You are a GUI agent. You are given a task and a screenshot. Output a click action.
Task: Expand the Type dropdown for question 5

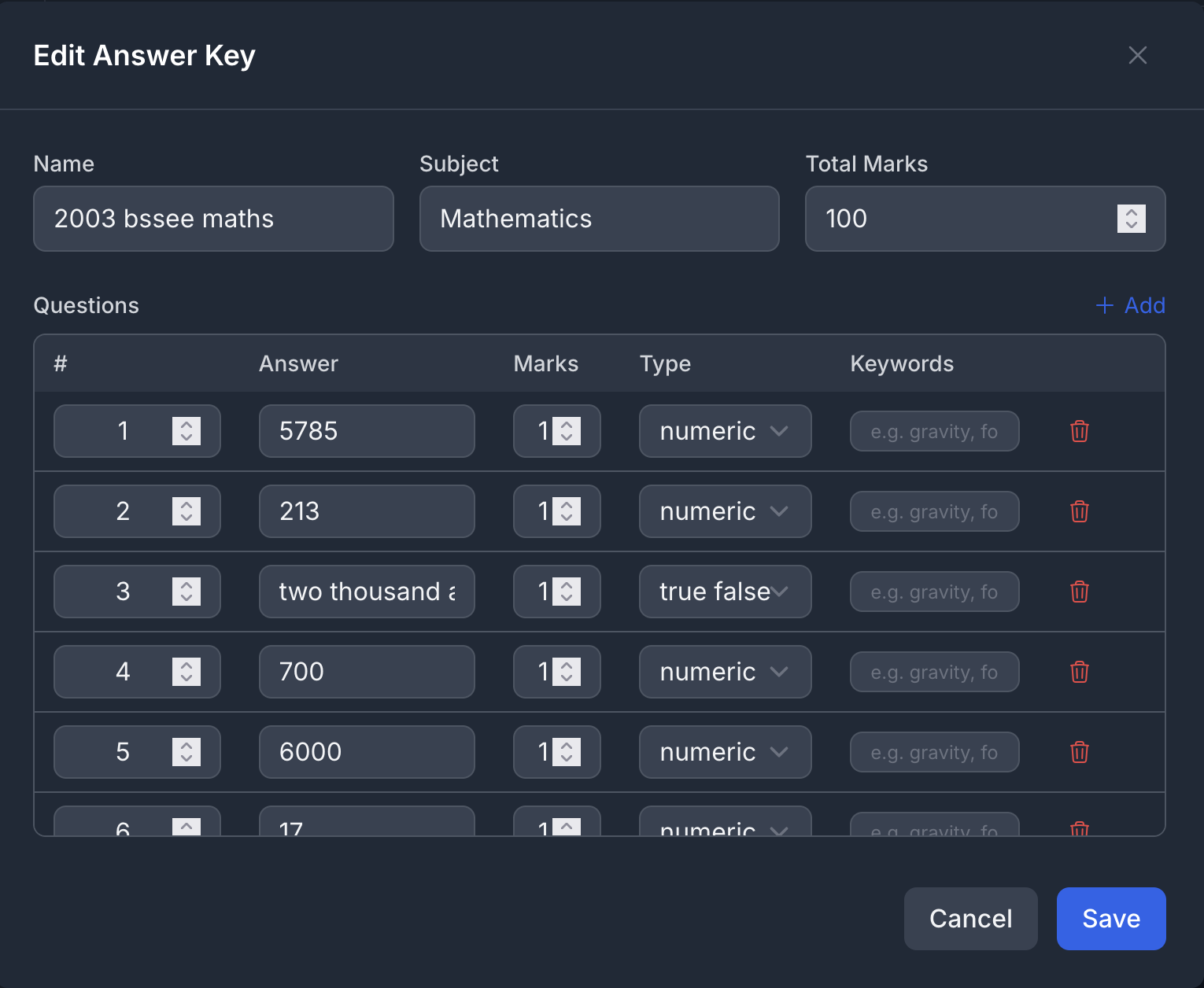tap(725, 752)
